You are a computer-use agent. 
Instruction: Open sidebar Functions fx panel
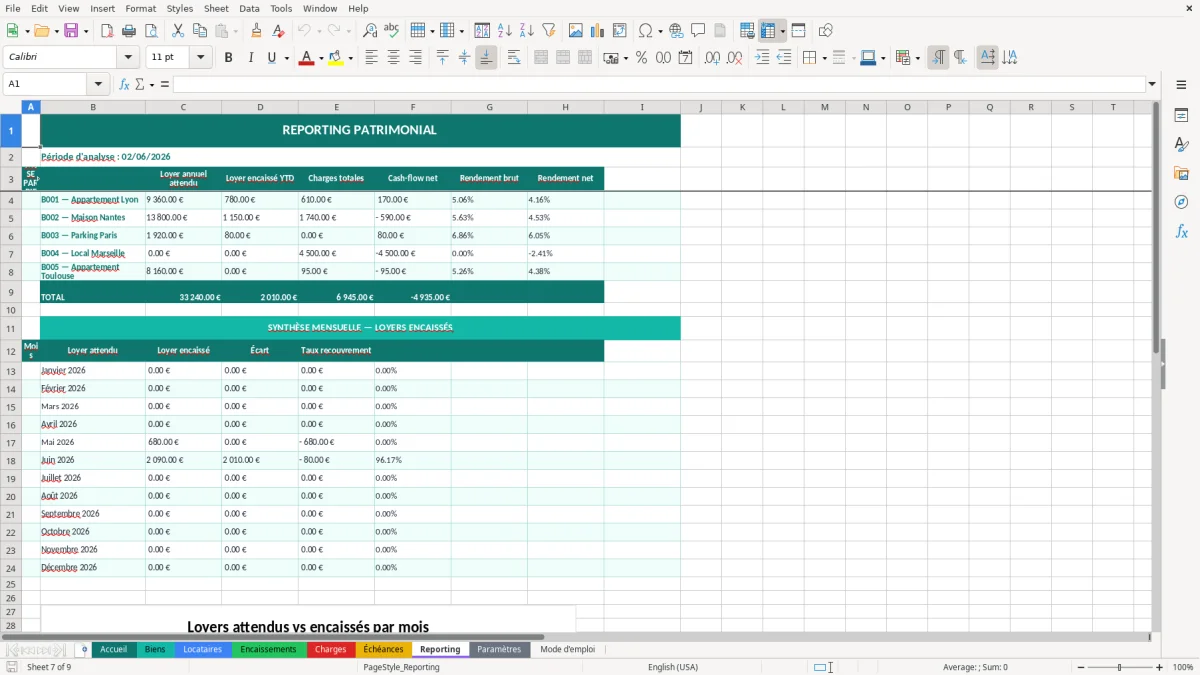point(1181,231)
